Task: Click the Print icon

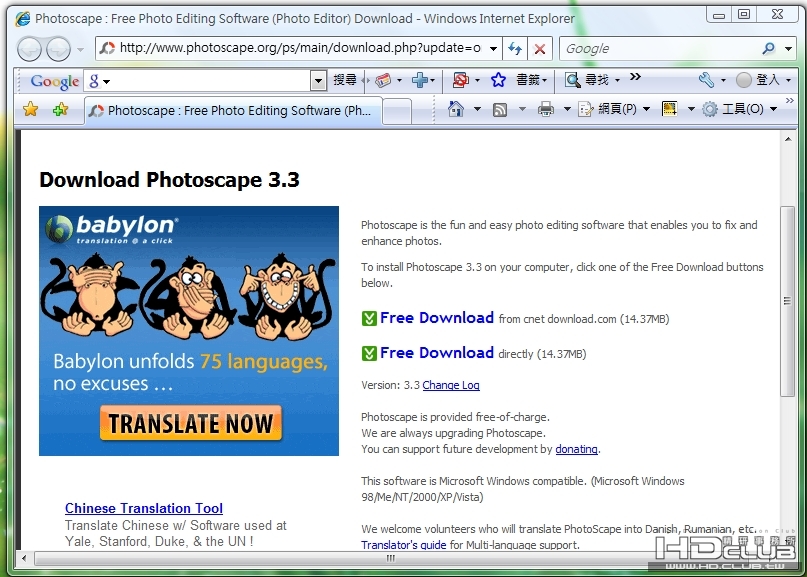Action: pyautogui.click(x=546, y=109)
